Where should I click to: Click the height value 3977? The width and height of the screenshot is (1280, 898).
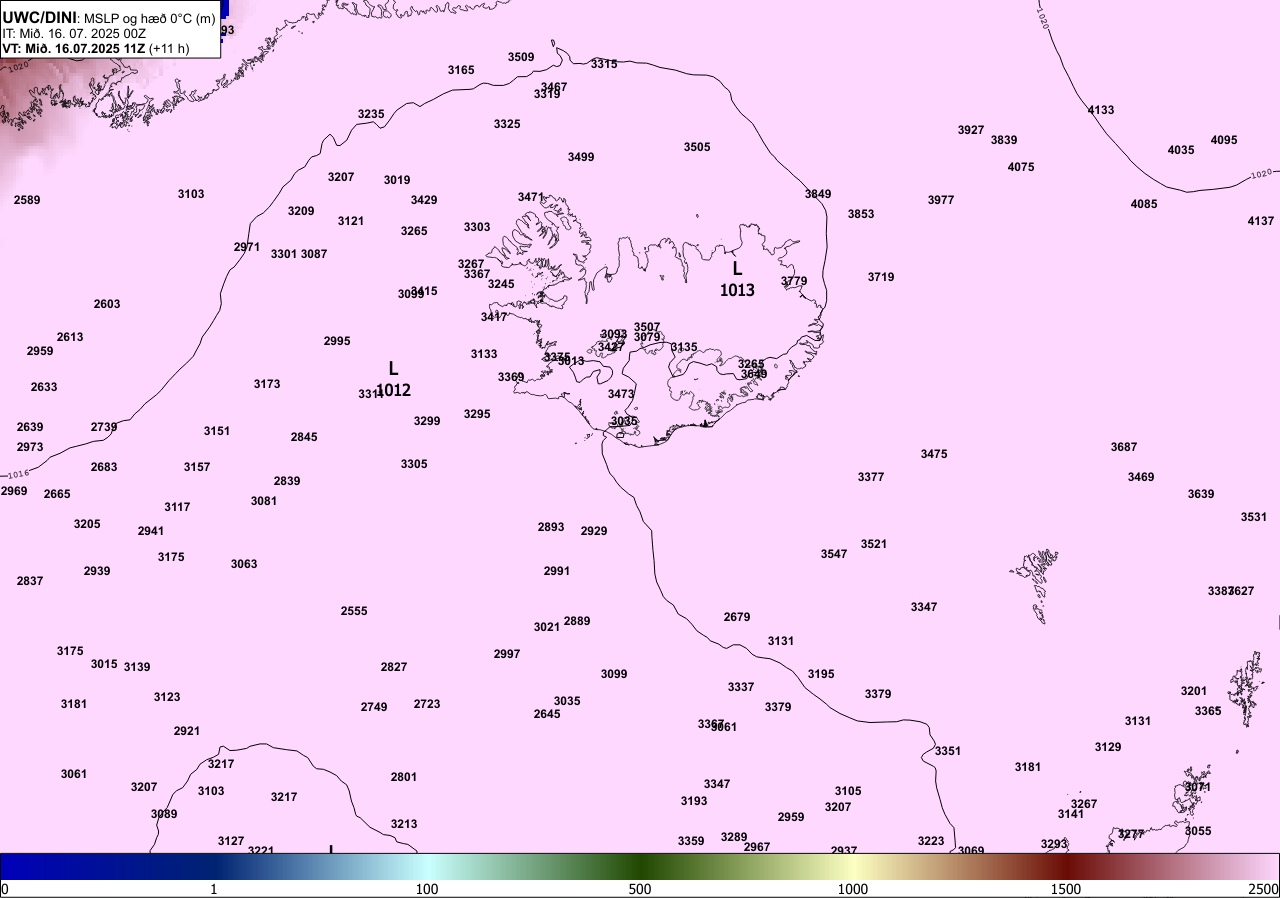click(941, 200)
